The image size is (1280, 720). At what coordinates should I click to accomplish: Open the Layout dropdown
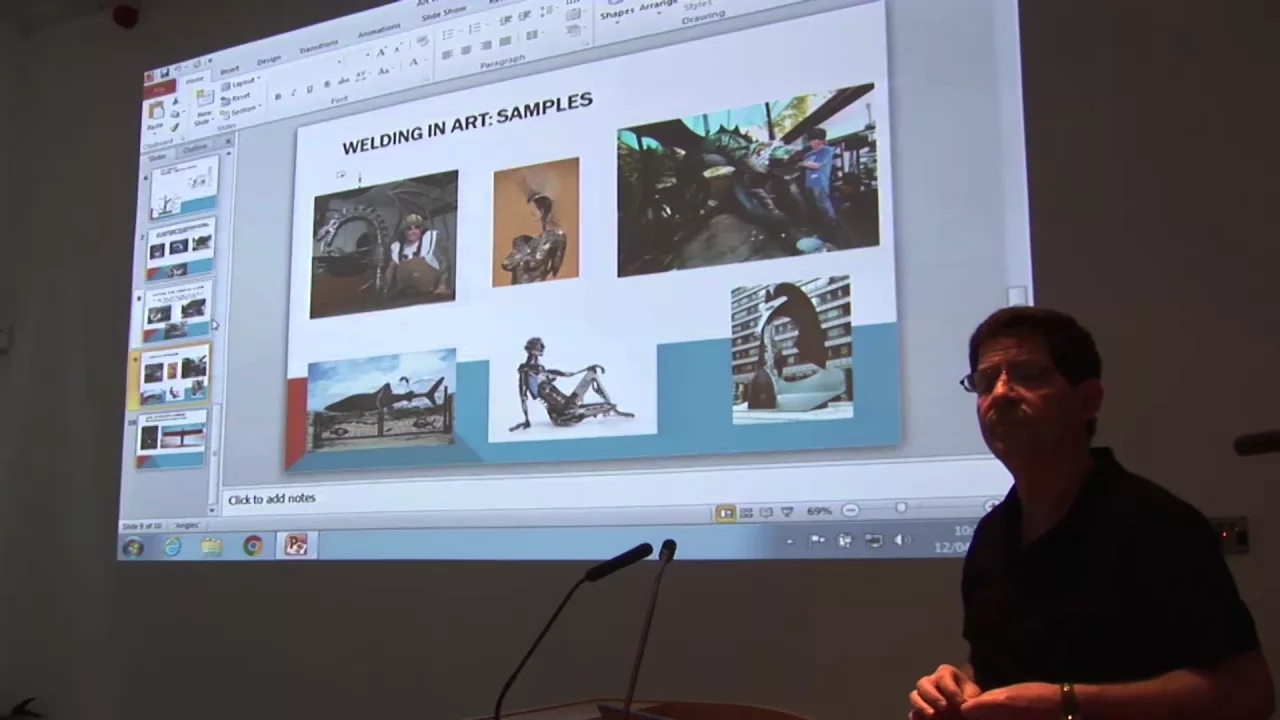point(241,84)
